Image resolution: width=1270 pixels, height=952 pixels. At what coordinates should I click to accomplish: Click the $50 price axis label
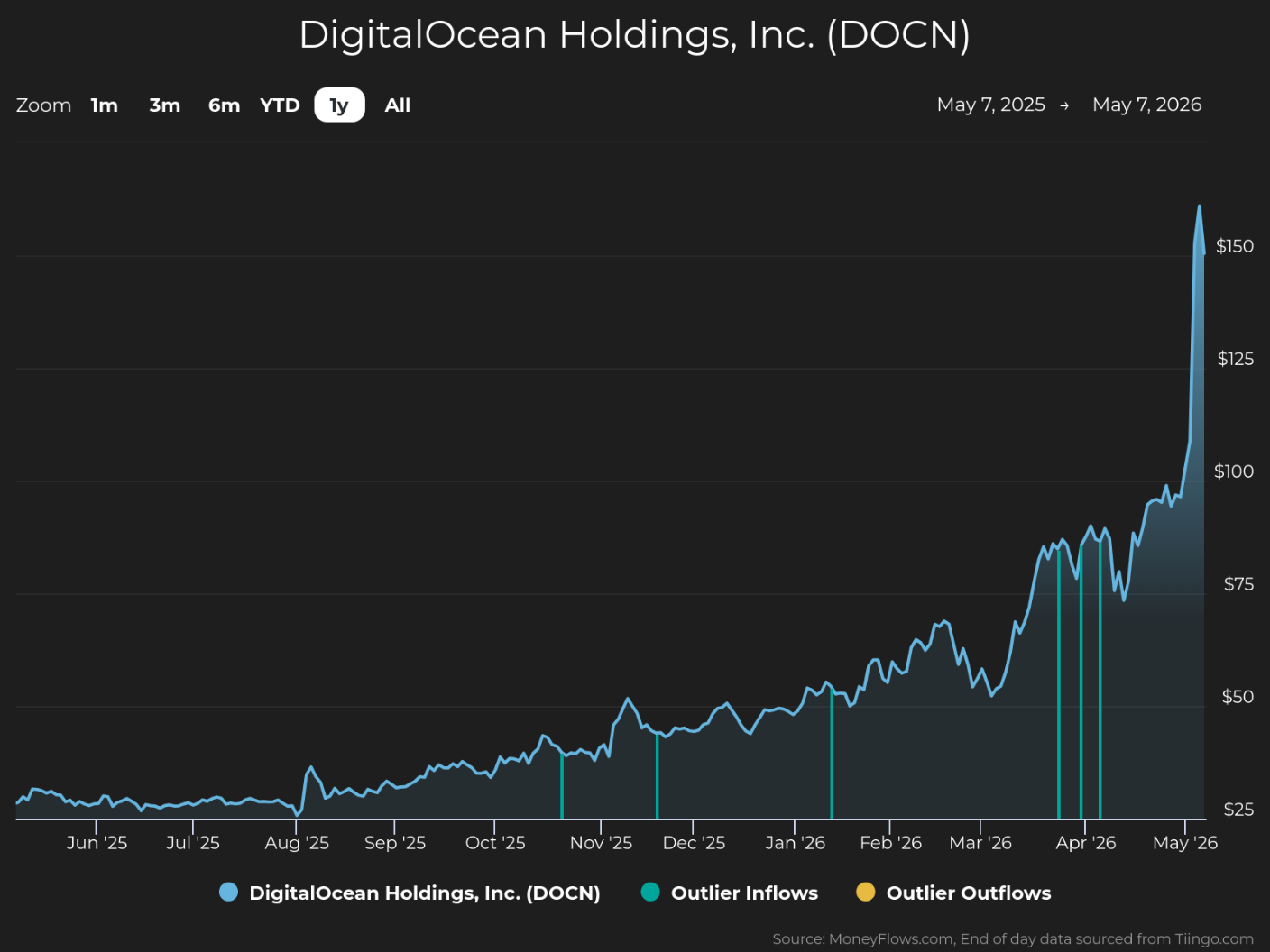[x=1238, y=697]
